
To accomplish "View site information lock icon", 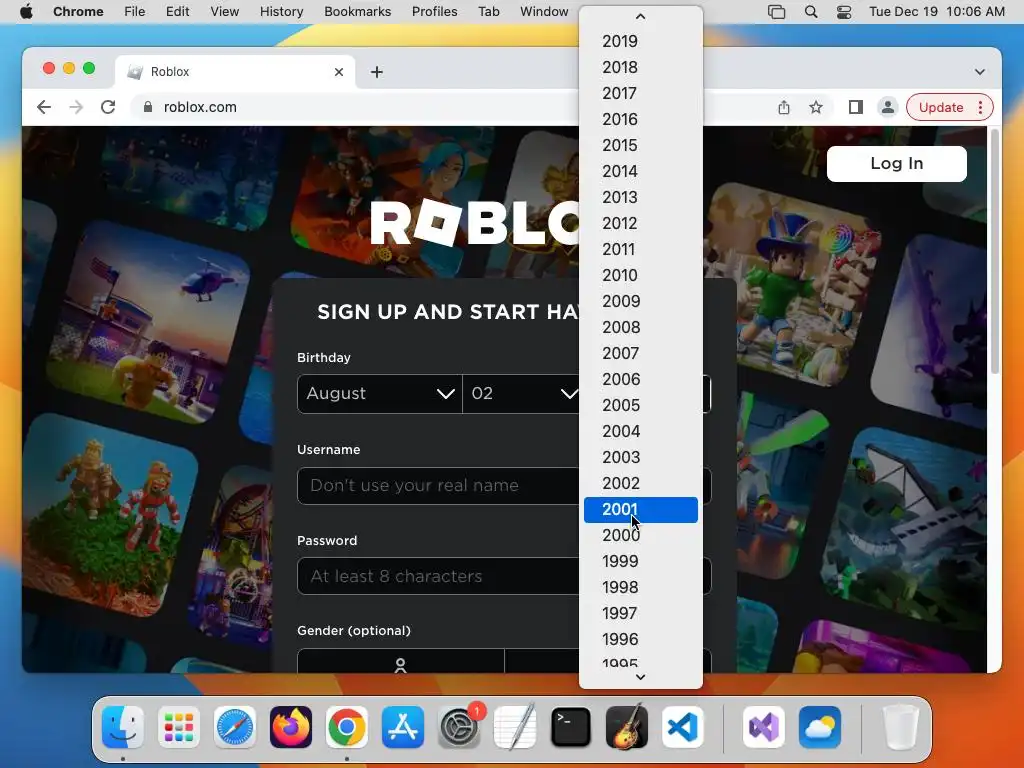I will click(x=148, y=107).
